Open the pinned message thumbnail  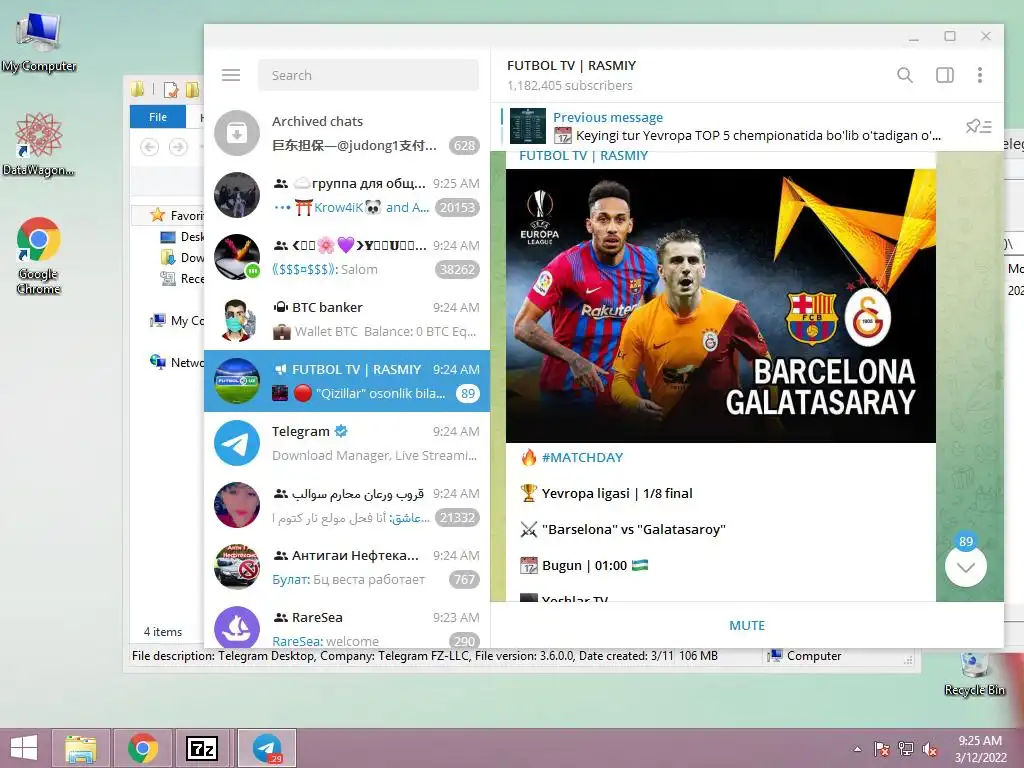click(x=528, y=126)
